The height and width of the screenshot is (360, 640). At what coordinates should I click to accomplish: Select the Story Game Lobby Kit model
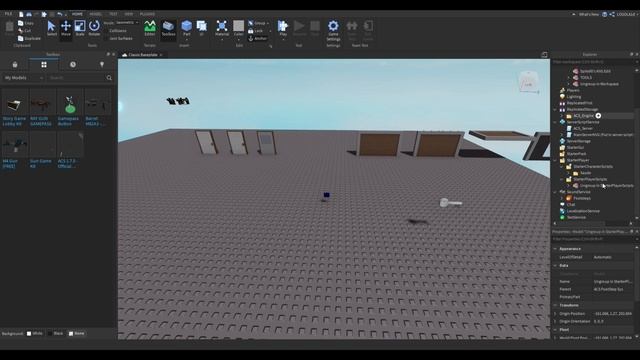pos(14,107)
